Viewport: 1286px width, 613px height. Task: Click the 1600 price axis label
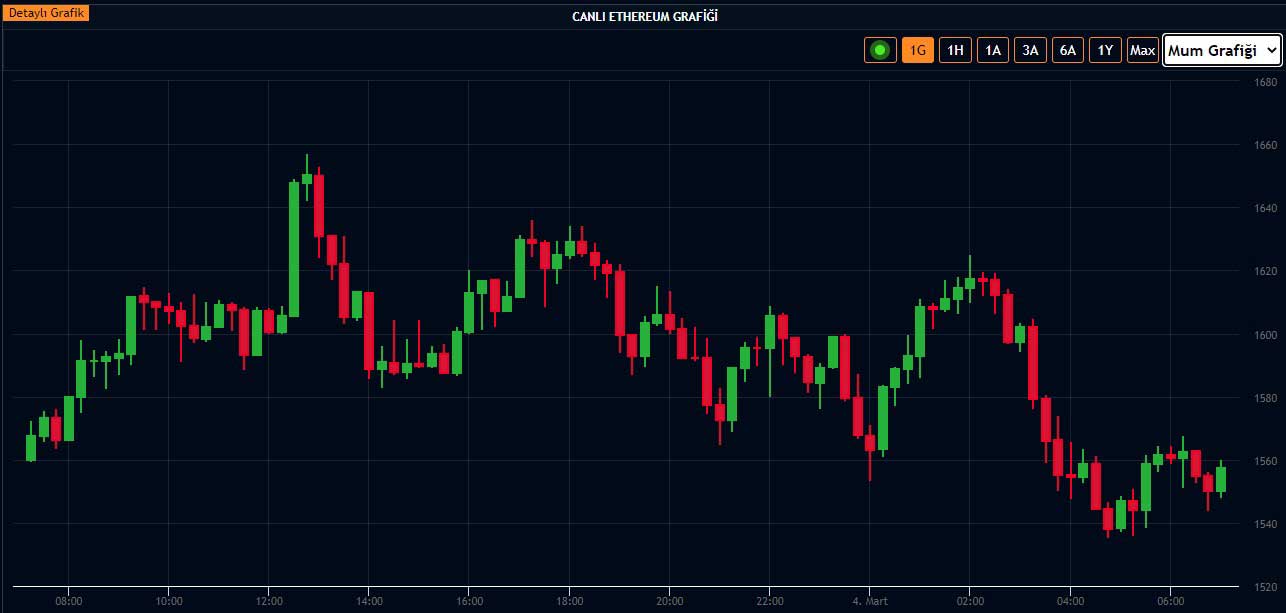1267,334
